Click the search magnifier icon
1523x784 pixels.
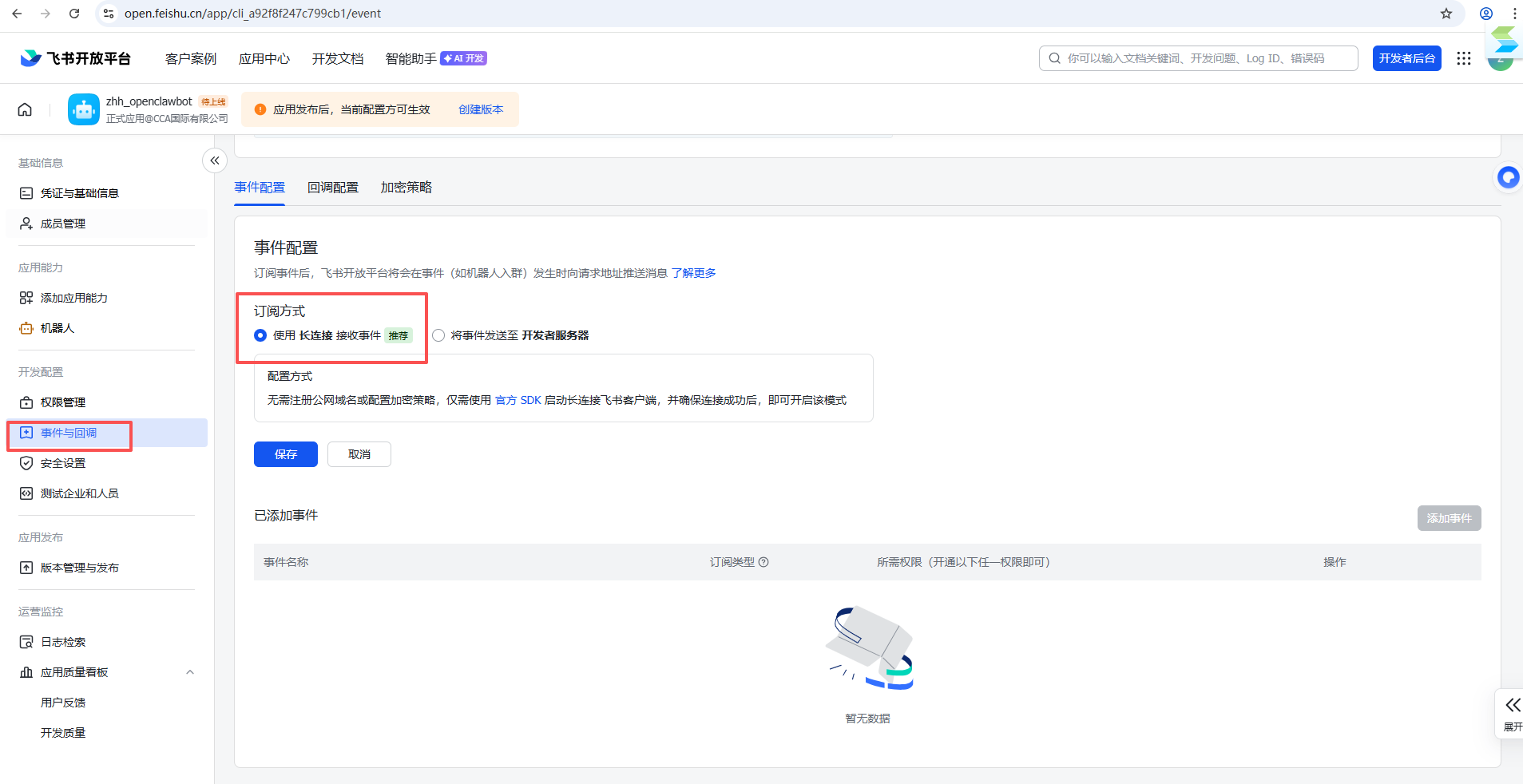(1055, 58)
